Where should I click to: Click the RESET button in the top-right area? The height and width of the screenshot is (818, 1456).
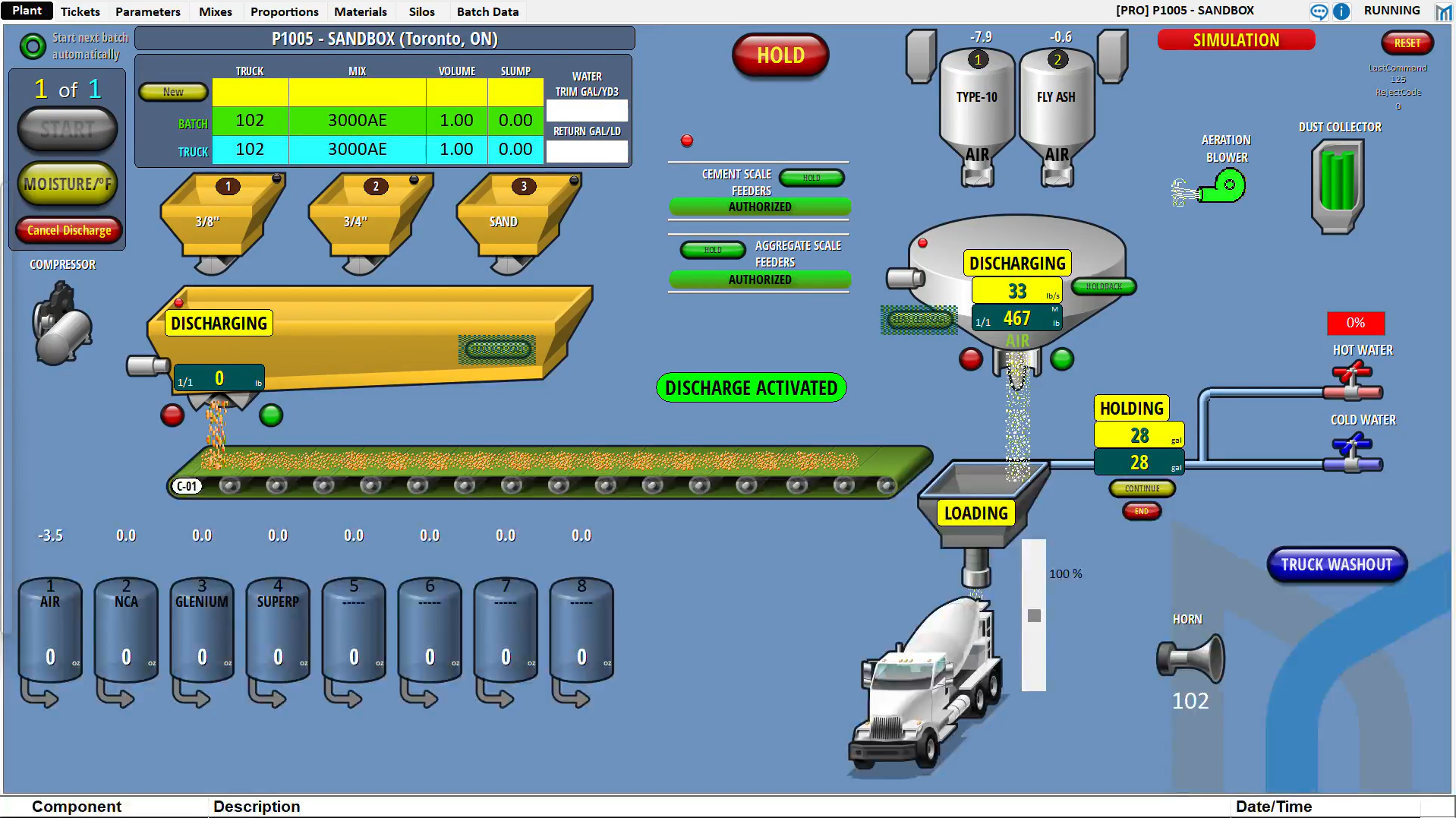(x=1406, y=43)
